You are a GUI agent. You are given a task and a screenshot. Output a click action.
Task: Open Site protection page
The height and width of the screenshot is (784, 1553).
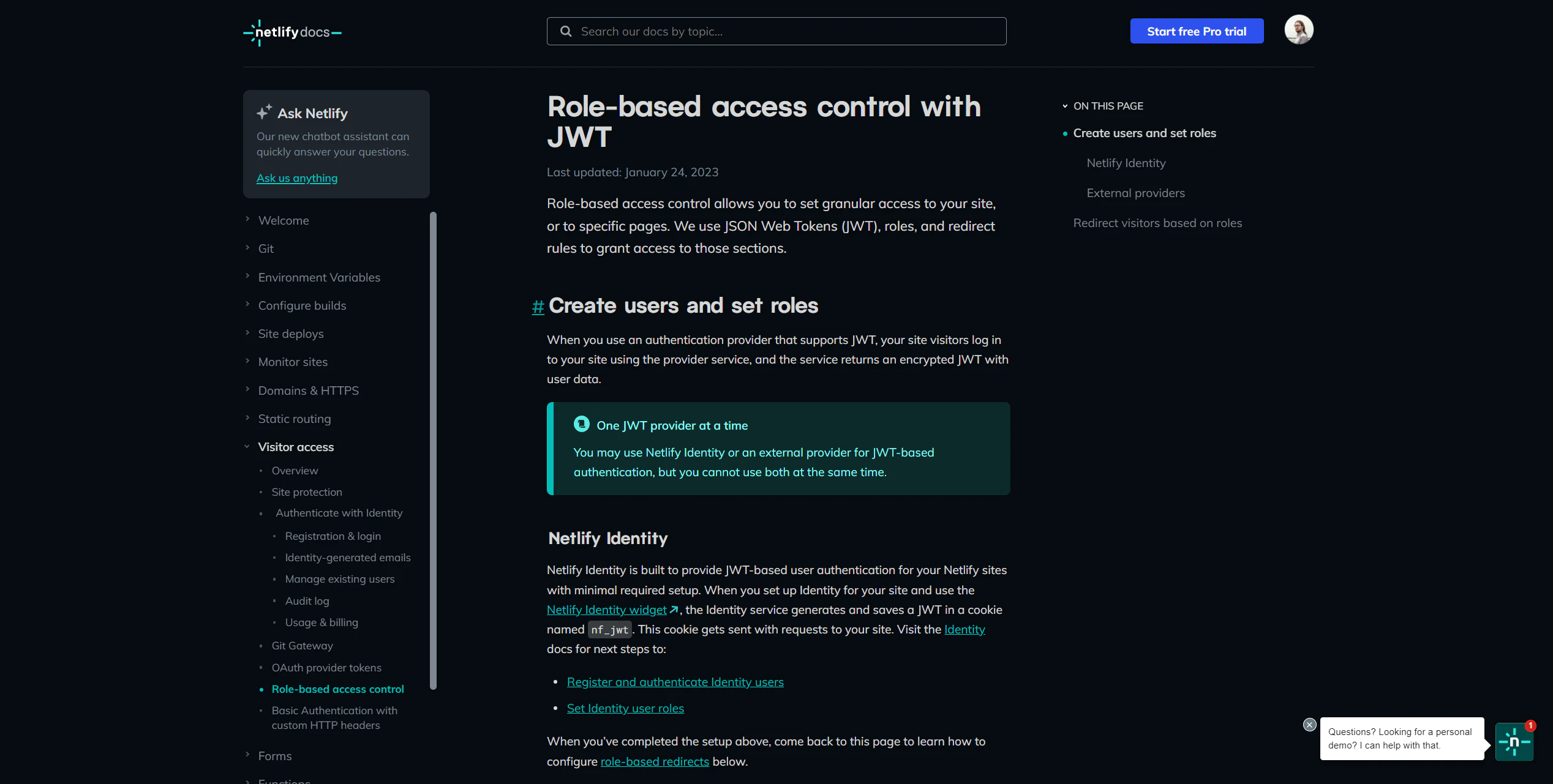pos(307,492)
